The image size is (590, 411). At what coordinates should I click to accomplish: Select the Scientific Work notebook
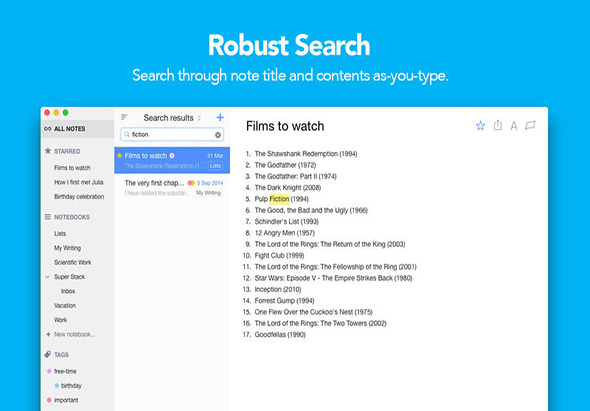(x=73, y=262)
